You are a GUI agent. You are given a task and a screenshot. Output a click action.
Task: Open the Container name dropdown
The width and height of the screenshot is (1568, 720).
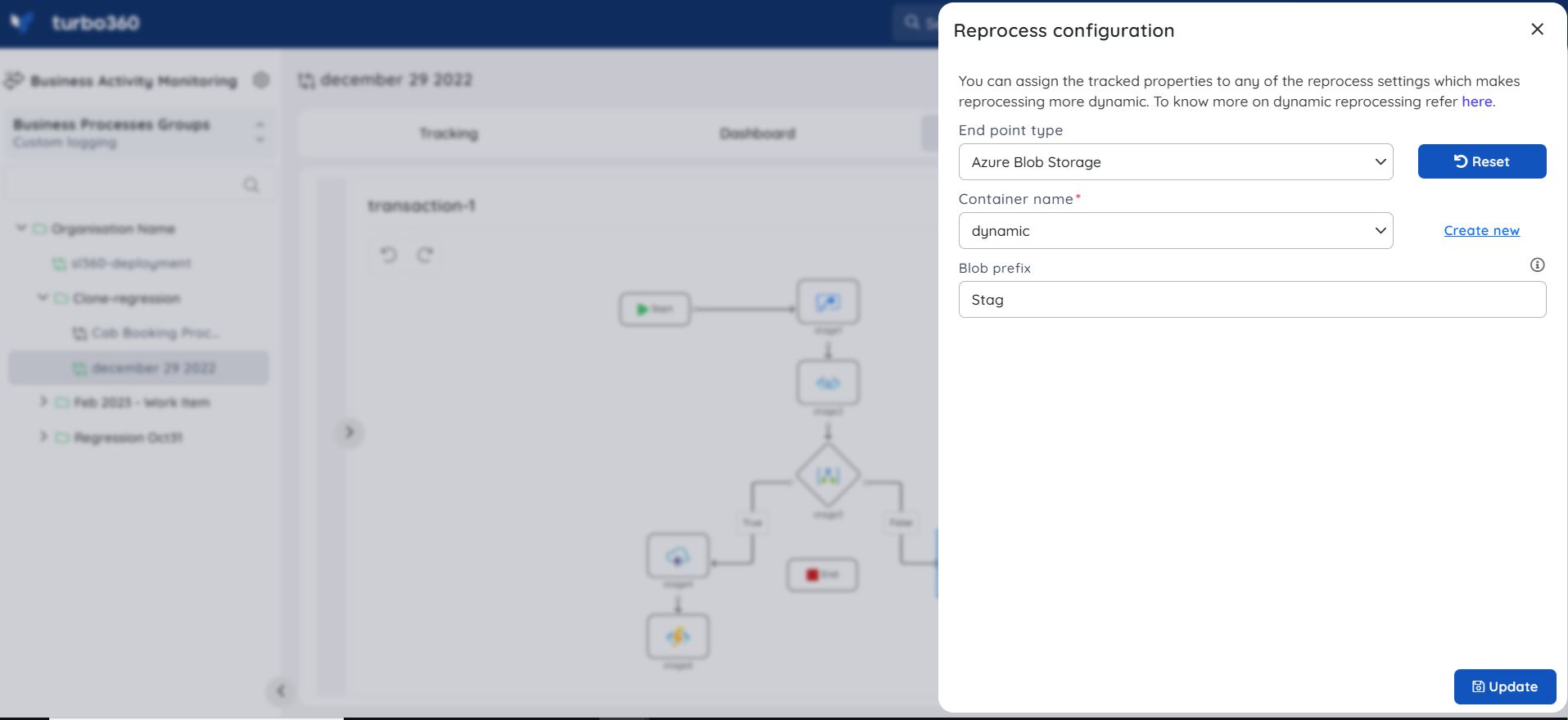click(x=1175, y=231)
